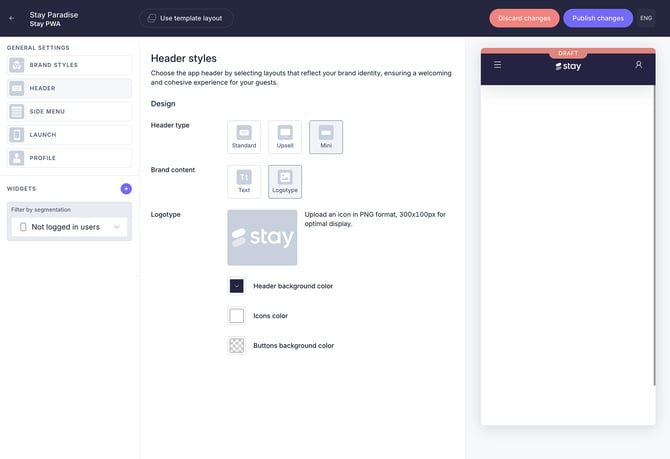Image resolution: width=670 pixels, height=459 pixels.
Task: Click the Brand Styles icon in sidebar
Action: (17, 65)
